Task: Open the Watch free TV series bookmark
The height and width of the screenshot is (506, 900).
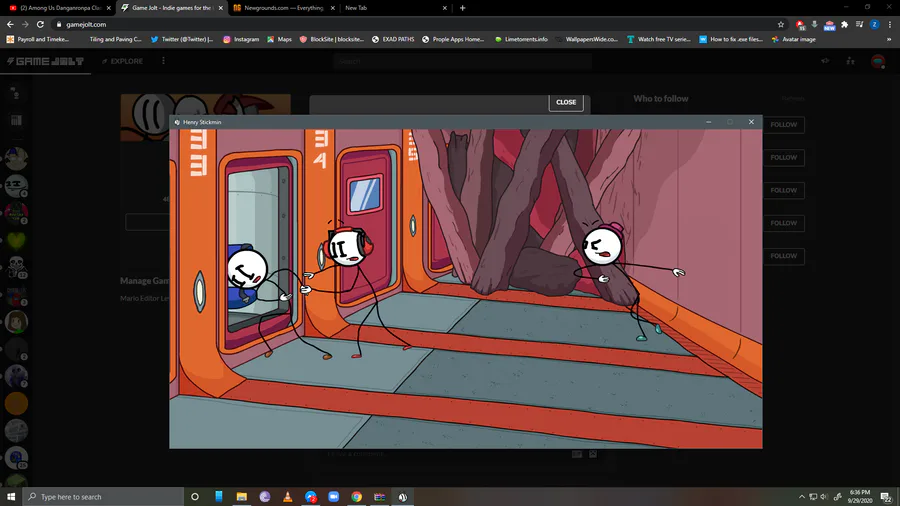Action: 659,39
